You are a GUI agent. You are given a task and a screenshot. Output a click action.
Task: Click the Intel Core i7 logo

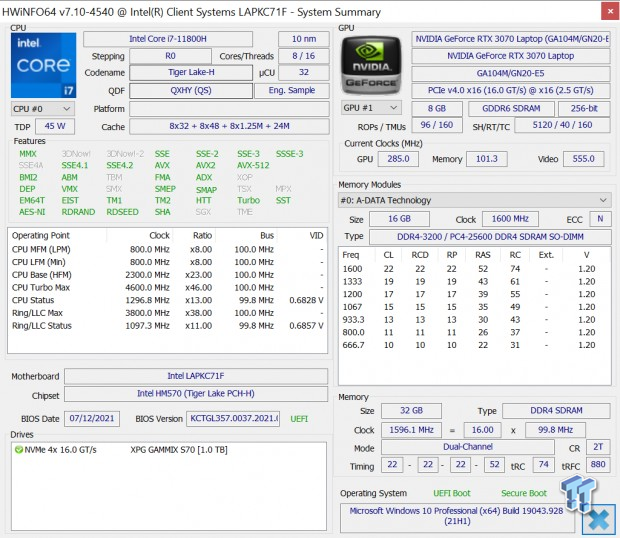click(43, 65)
